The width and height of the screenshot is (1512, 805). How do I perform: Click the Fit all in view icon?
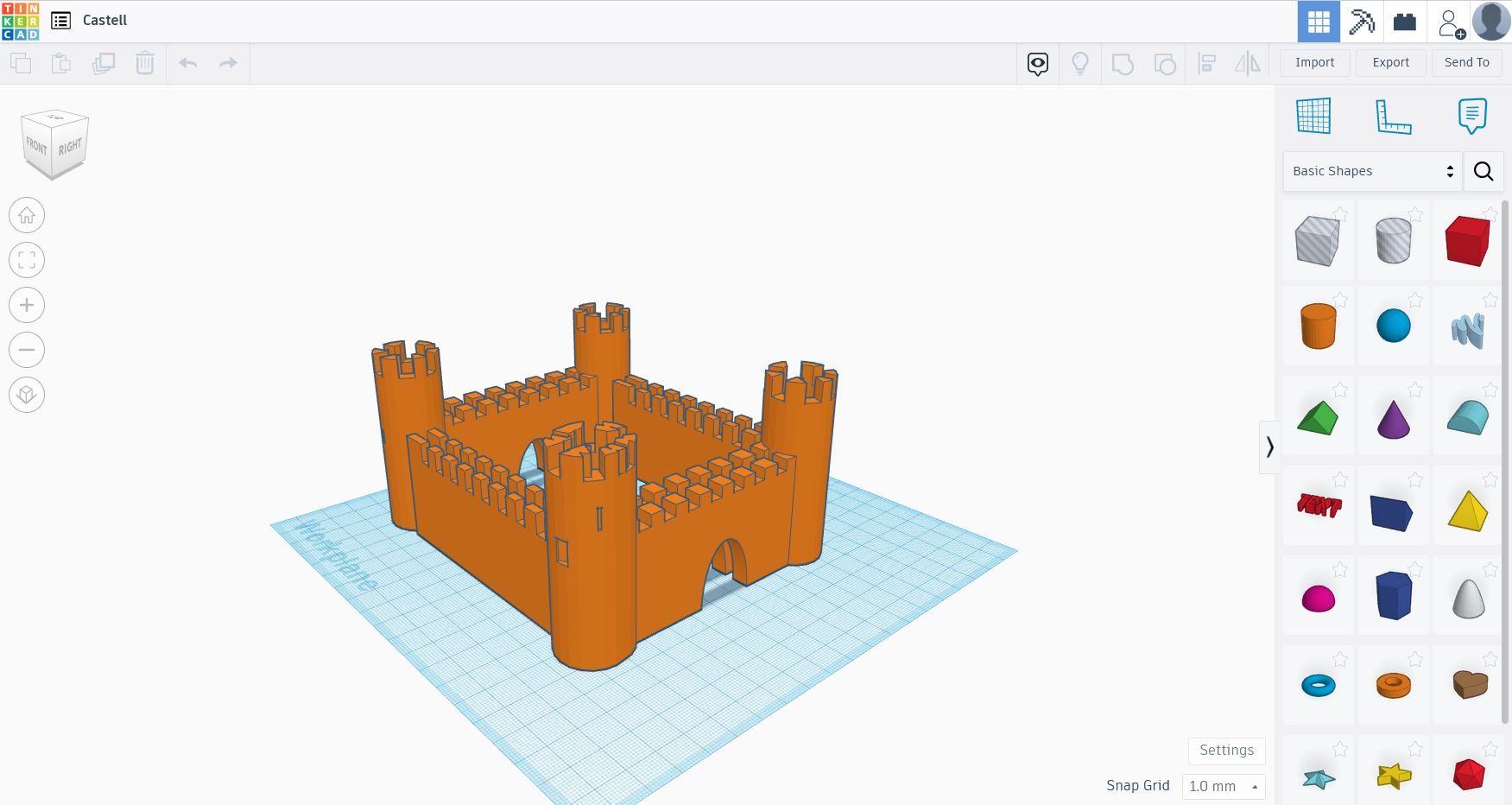pyautogui.click(x=27, y=260)
